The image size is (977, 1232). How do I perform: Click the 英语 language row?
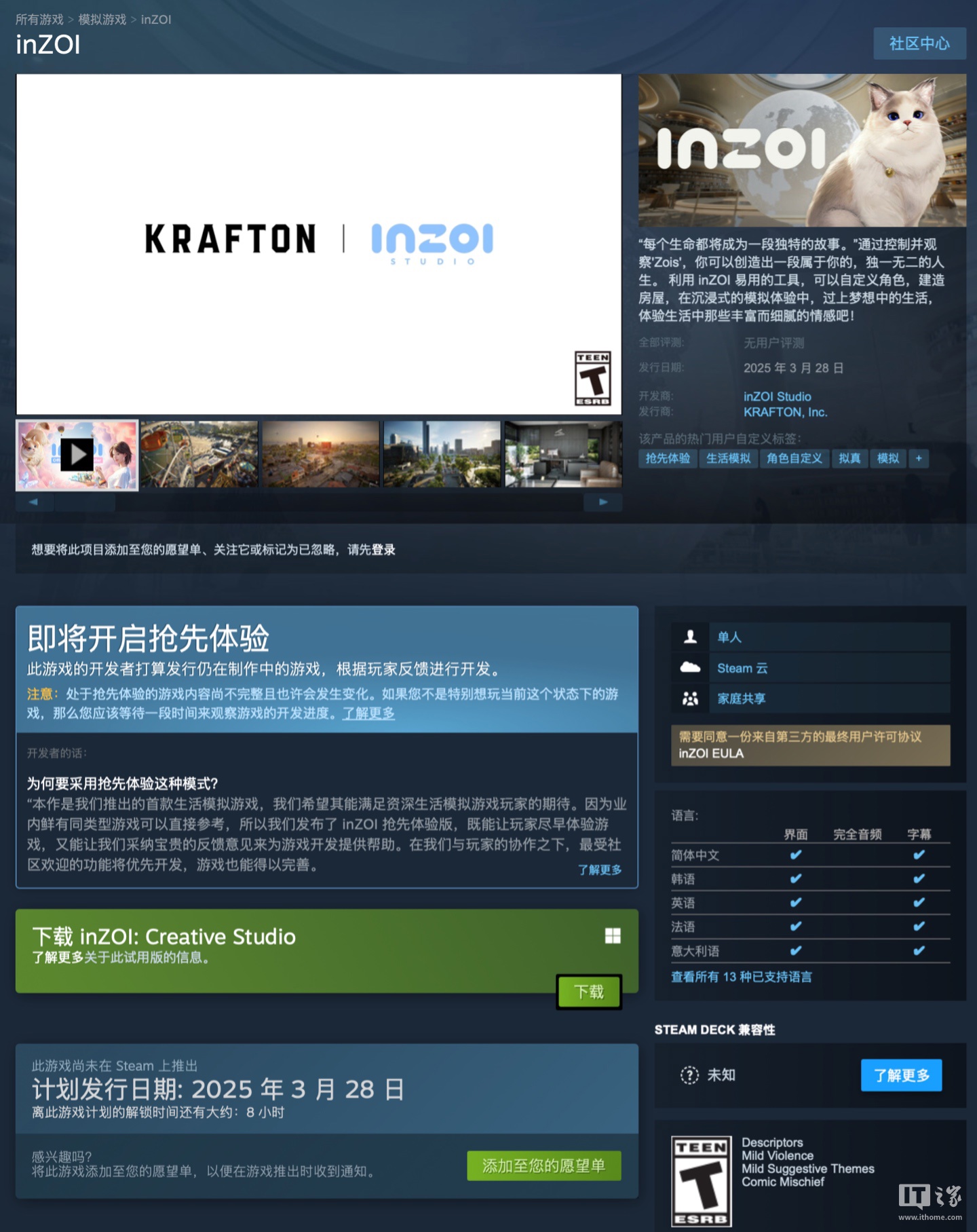tap(811, 903)
